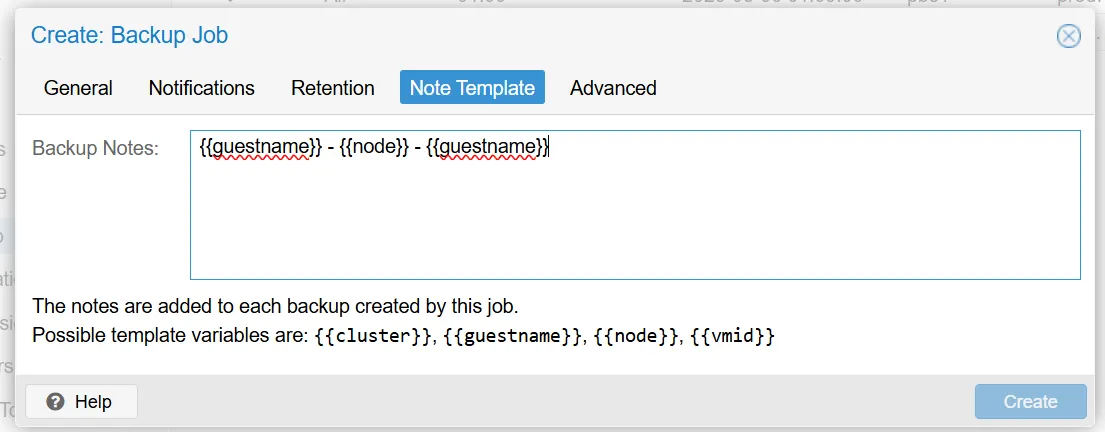Click the {{guestname}} variable in the hint line
The height and width of the screenshot is (432, 1105).
point(511,337)
